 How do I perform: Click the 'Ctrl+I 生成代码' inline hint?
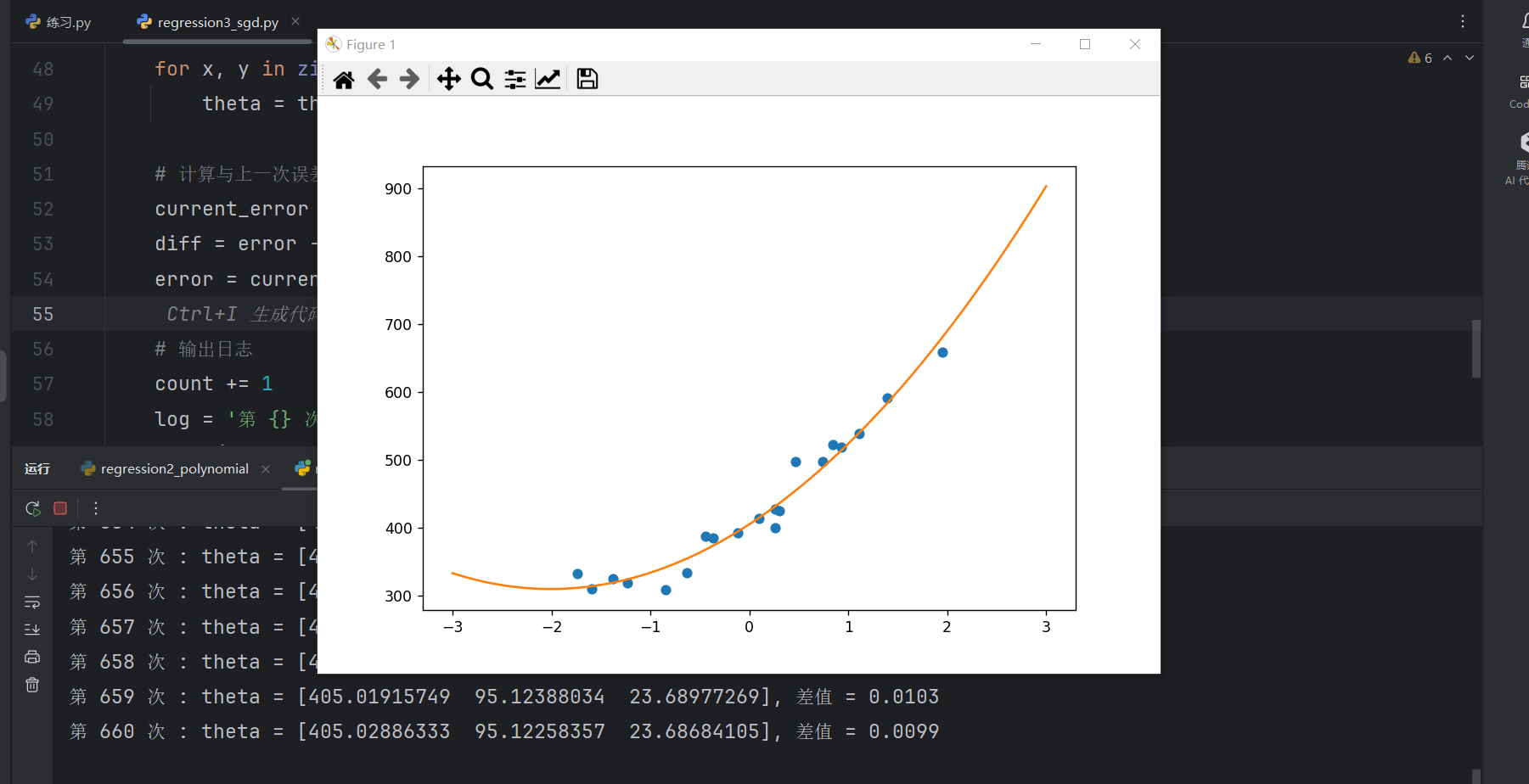242,314
